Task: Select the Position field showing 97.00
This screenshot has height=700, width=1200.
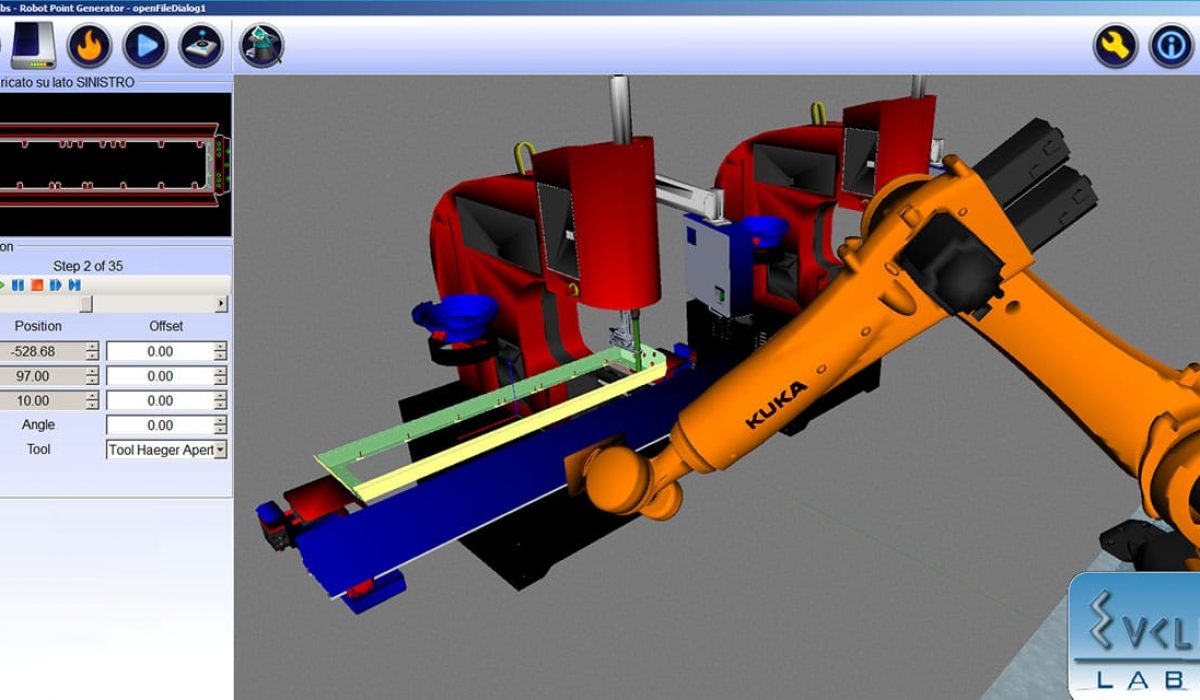Action: (49, 376)
